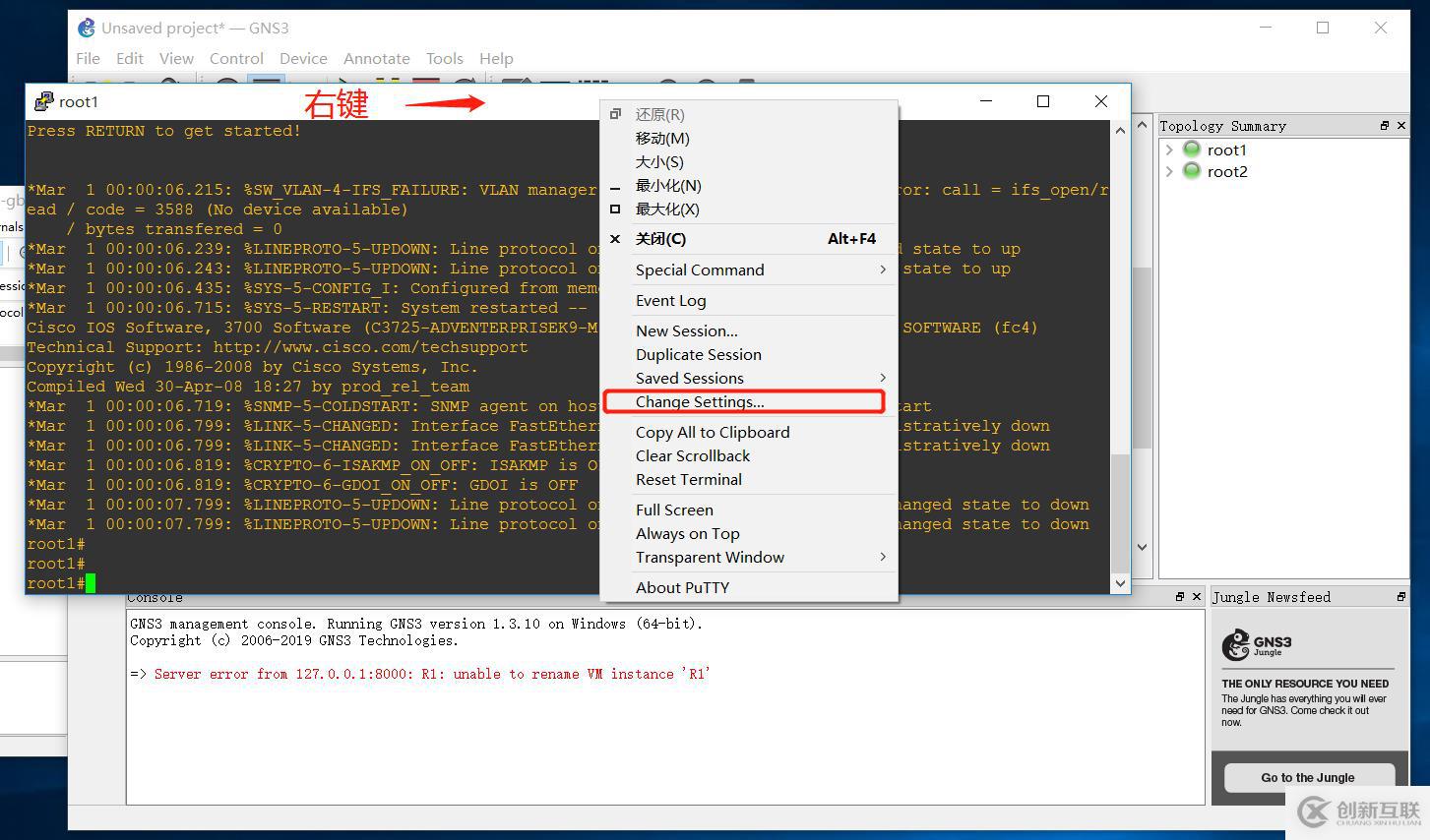Float the Topology Summary panel

[x=1385, y=126]
